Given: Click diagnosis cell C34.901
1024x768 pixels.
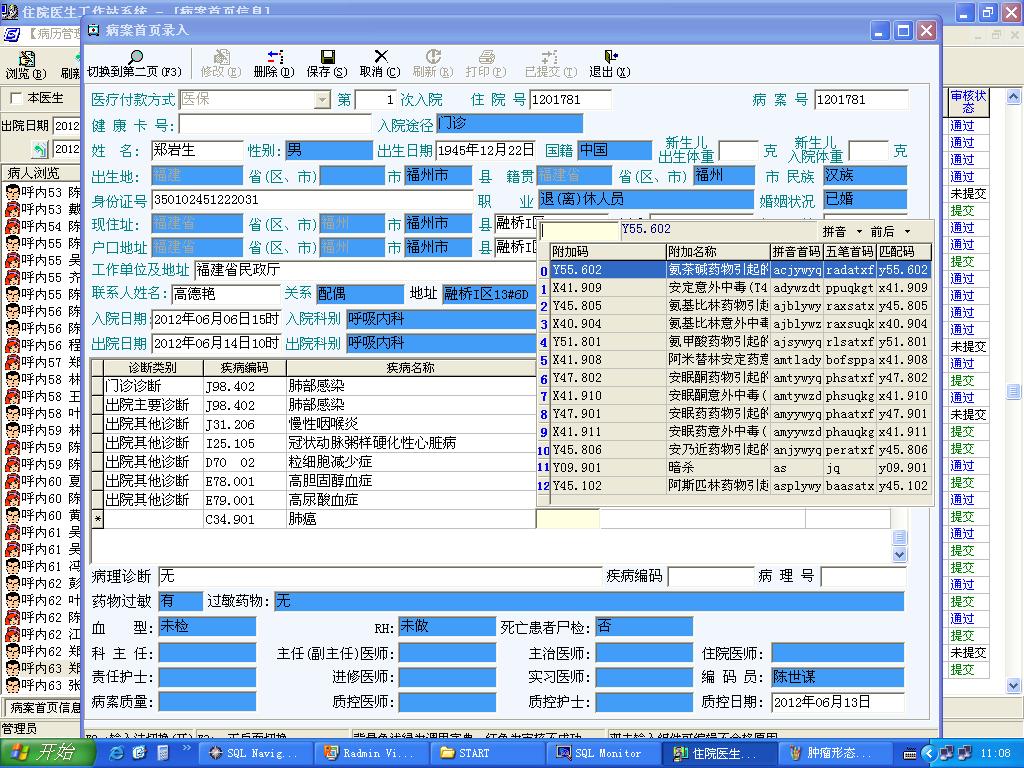Looking at the screenshot, I should coord(244,519).
